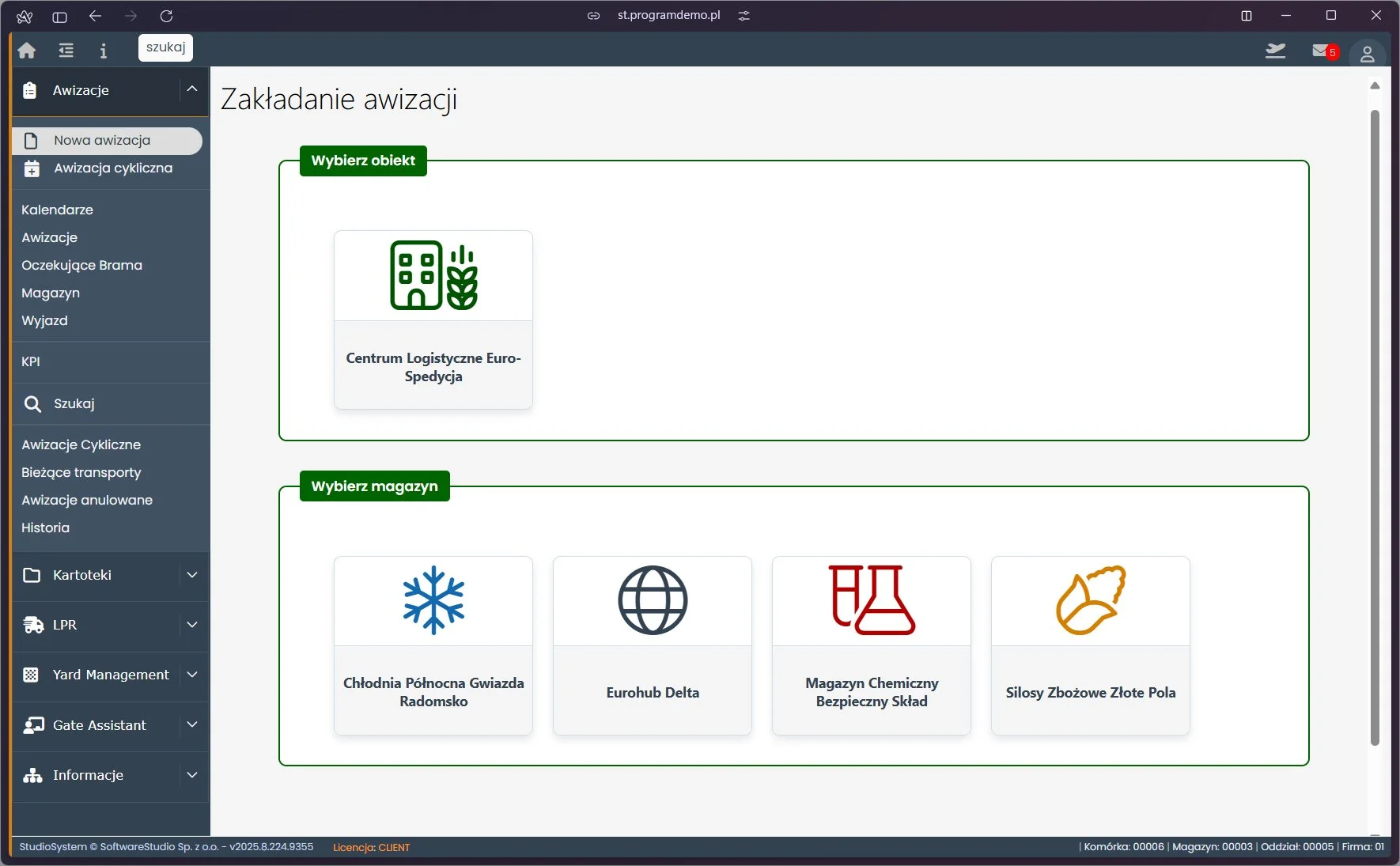Image resolution: width=1400 pixels, height=866 pixels.
Task: Click the airplane landing icon
Action: click(x=1275, y=51)
